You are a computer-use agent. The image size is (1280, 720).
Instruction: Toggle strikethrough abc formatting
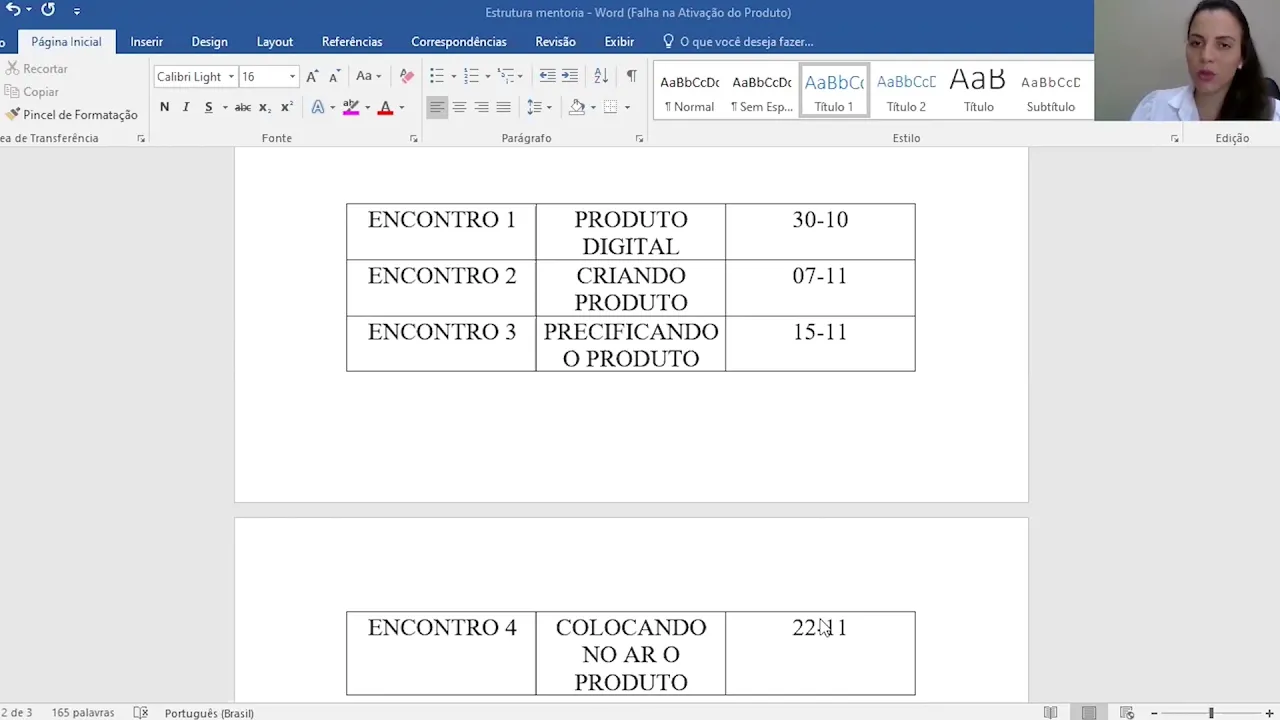pos(243,107)
